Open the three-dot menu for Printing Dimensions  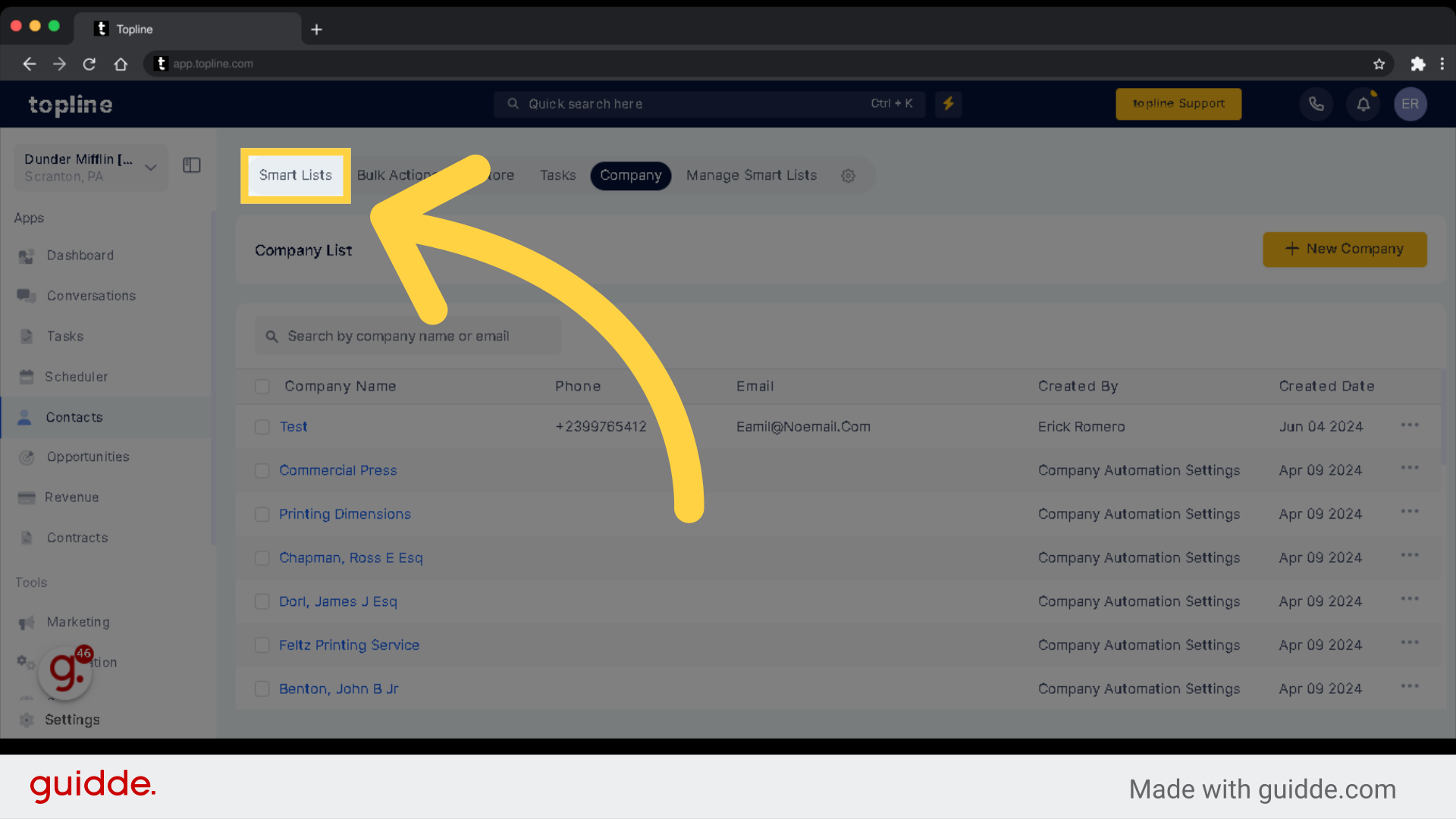click(x=1410, y=511)
